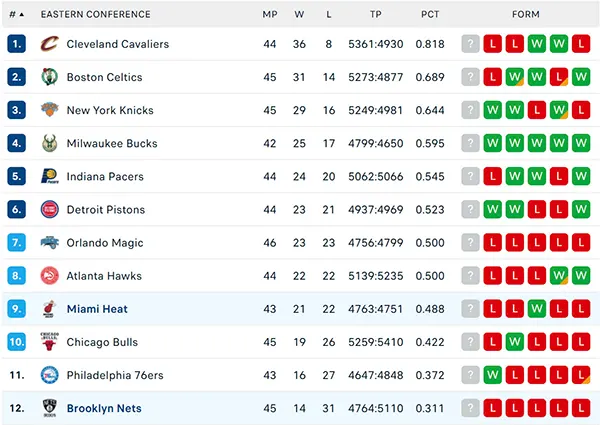Click the Detroit Pistons logo
Image resolution: width=600 pixels, height=425 pixels.
point(50,209)
